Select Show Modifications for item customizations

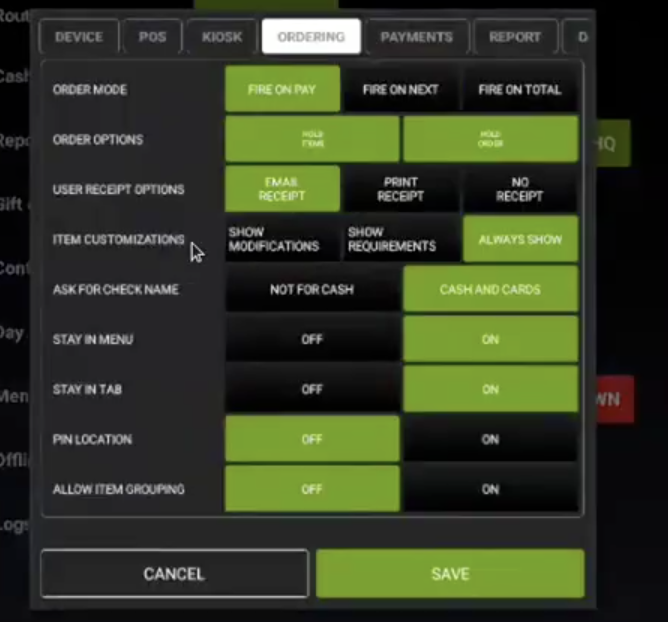pos(282,239)
